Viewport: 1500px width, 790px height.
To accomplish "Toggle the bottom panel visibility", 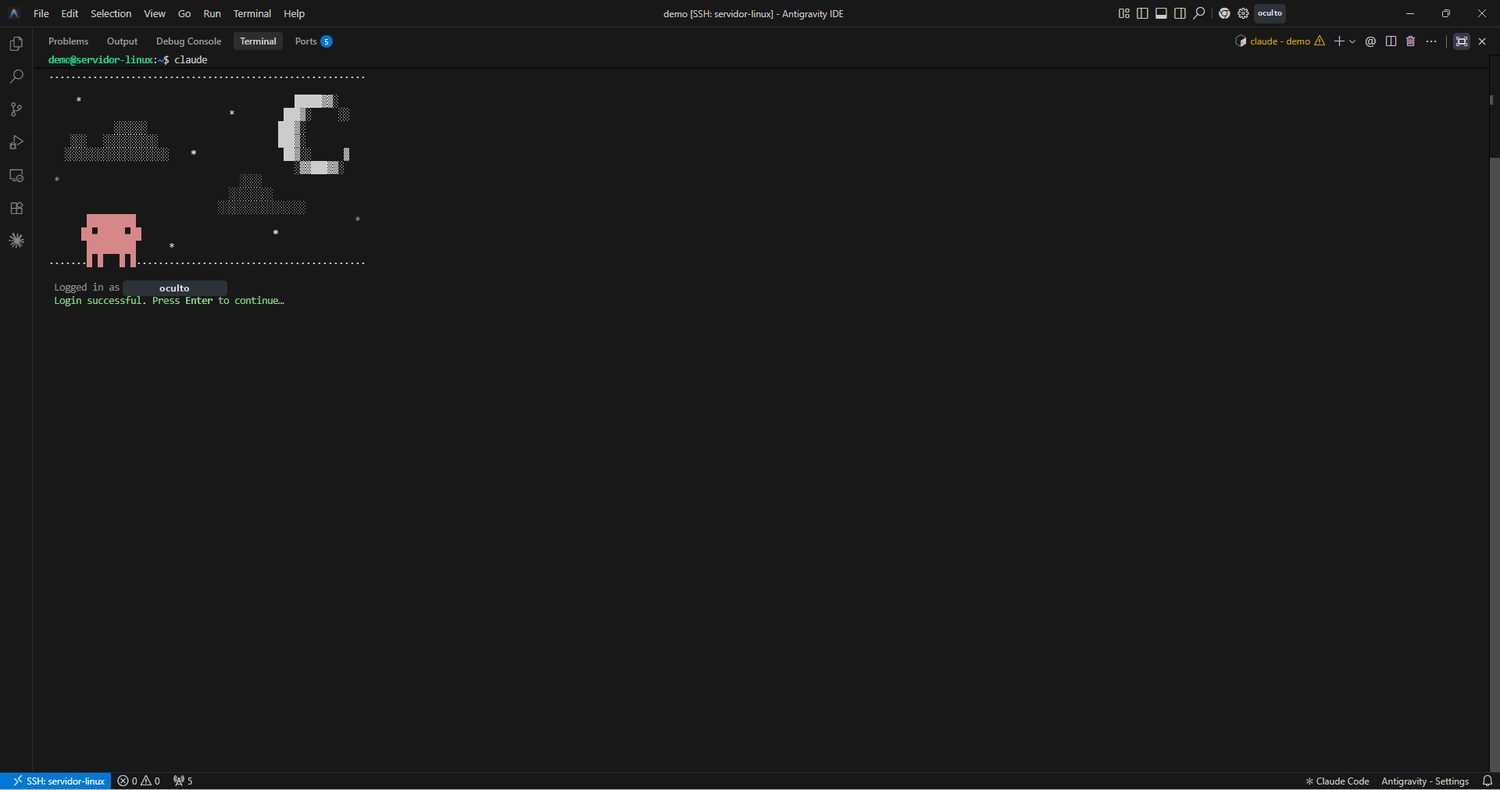I will point(1161,13).
